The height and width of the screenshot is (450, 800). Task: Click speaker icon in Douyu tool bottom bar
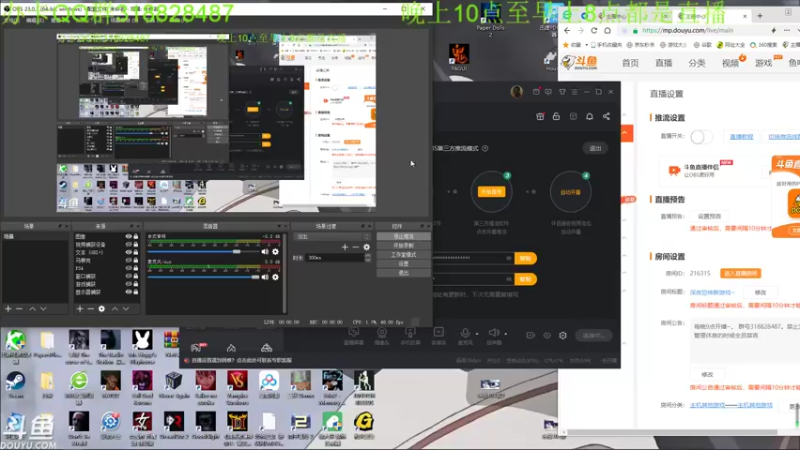click(494, 333)
